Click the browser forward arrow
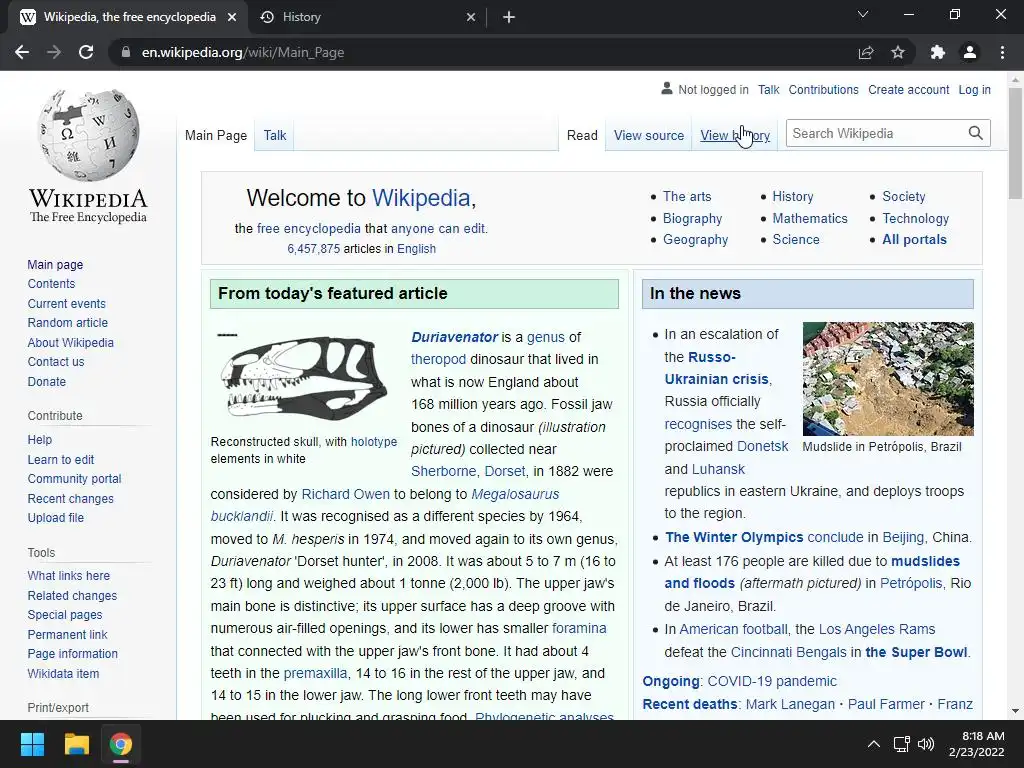The height and width of the screenshot is (768, 1024). tap(54, 52)
